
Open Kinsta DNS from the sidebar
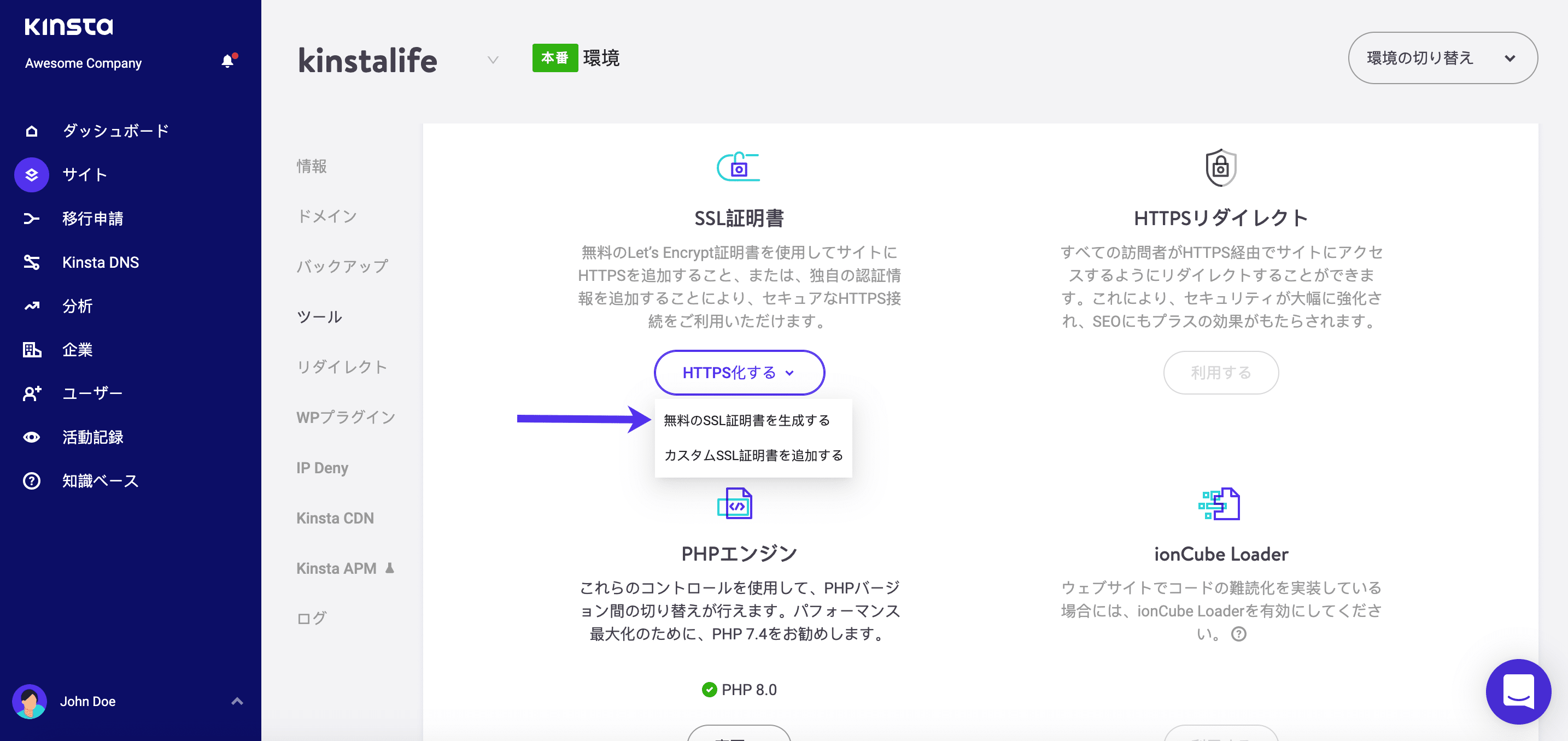101,262
